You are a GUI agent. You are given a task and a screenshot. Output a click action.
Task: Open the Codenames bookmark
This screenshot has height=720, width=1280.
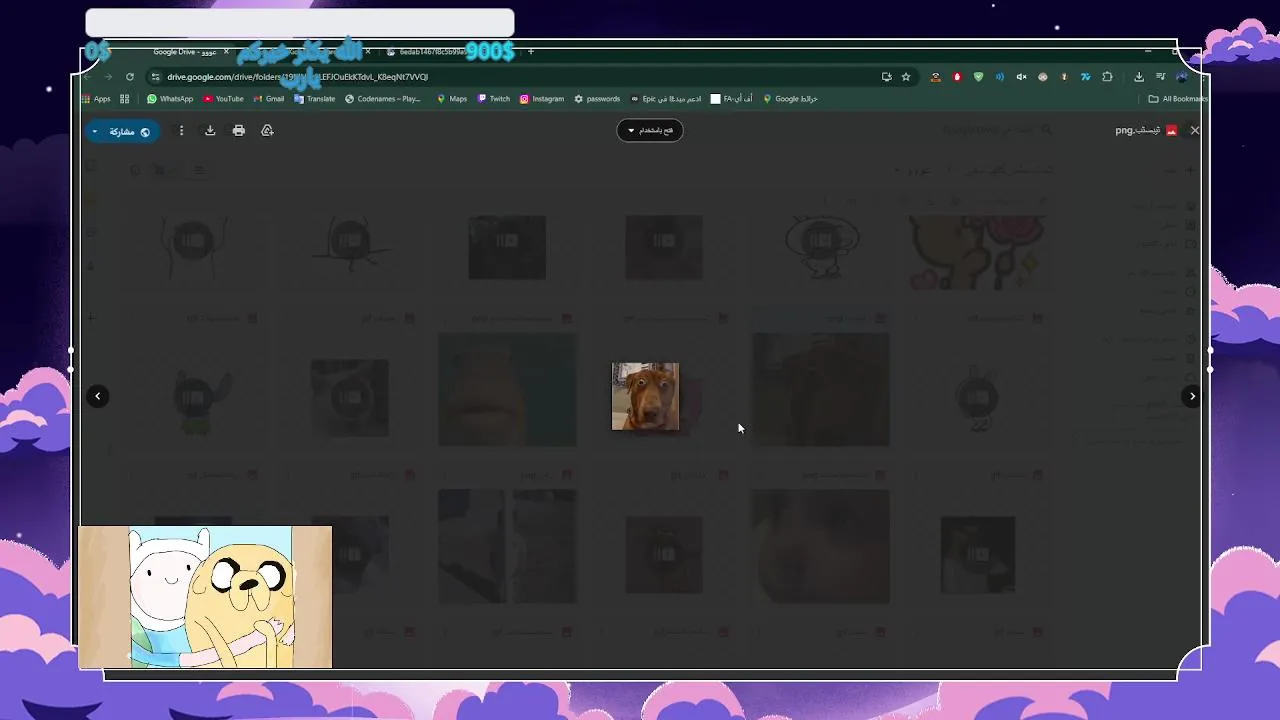pyautogui.click(x=383, y=99)
